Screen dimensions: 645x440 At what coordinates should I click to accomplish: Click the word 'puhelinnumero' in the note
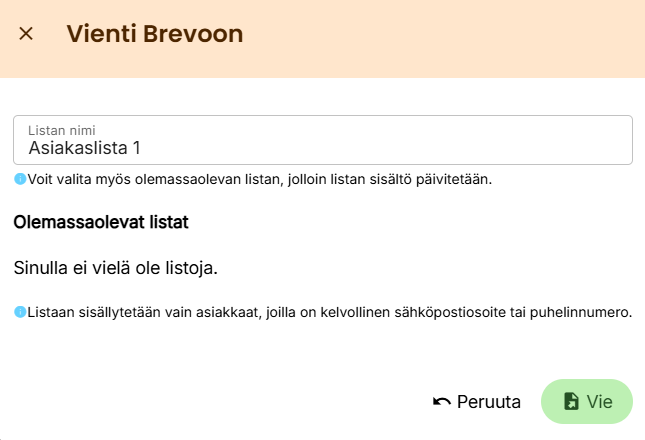coord(583,312)
